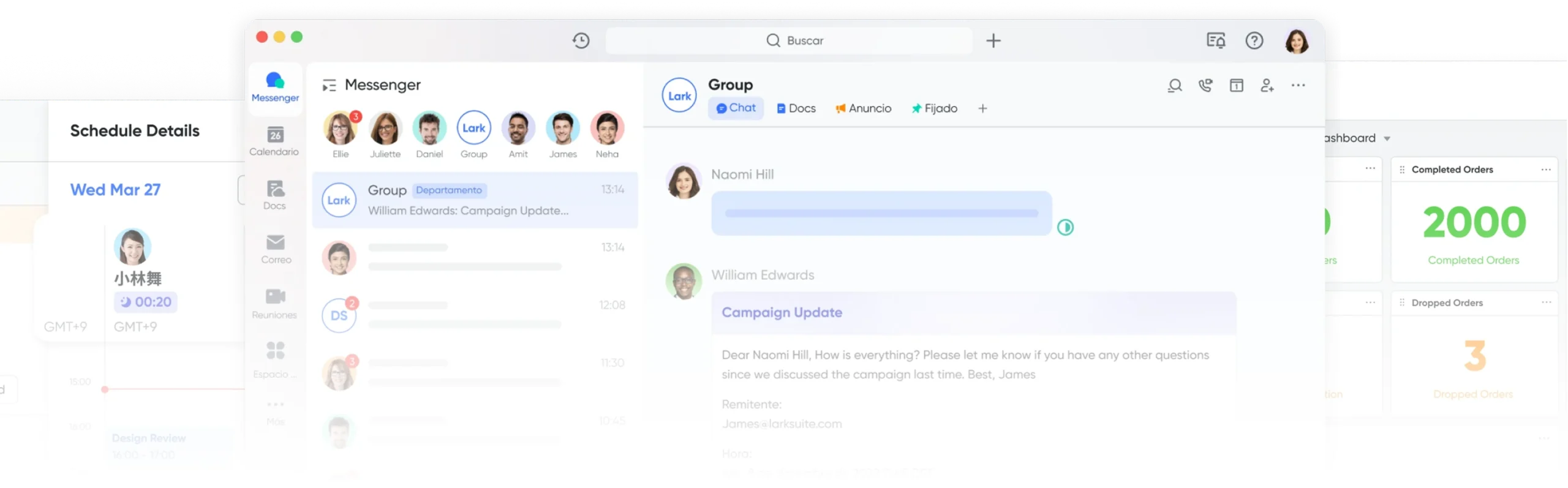Open the Fijado pinned tab
This screenshot has height=488, width=1568.
click(x=934, y=108)
